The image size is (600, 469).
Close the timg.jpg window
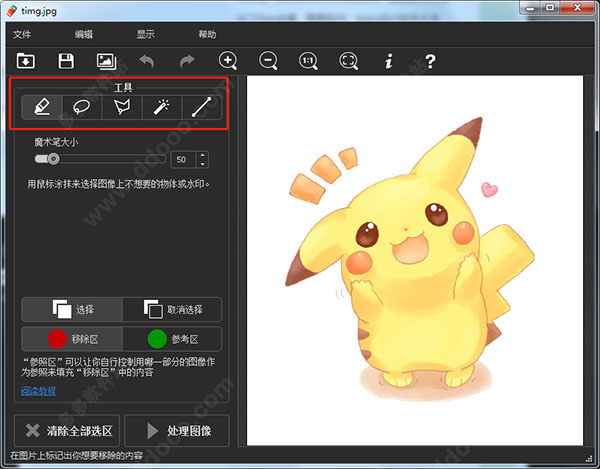pyautogui.click(x=578, y=8)
